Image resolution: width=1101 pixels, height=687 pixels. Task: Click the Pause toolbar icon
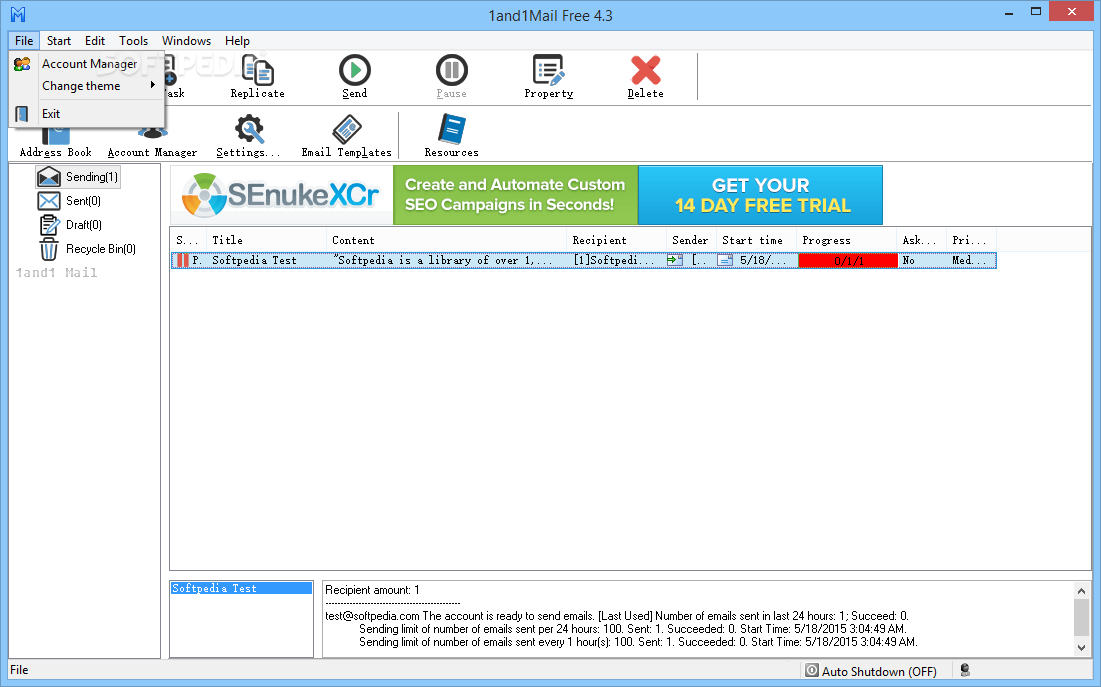(x=451, y=70)
